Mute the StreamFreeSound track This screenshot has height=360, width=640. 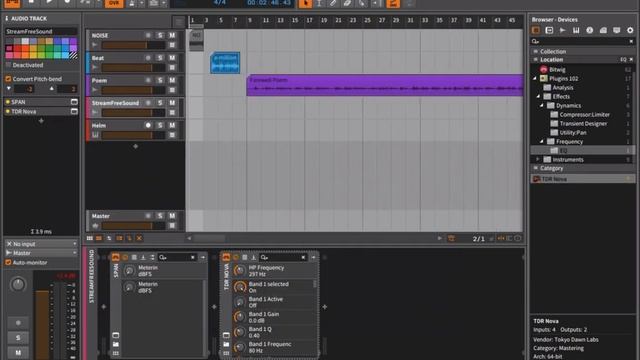[x=172, y=103]
